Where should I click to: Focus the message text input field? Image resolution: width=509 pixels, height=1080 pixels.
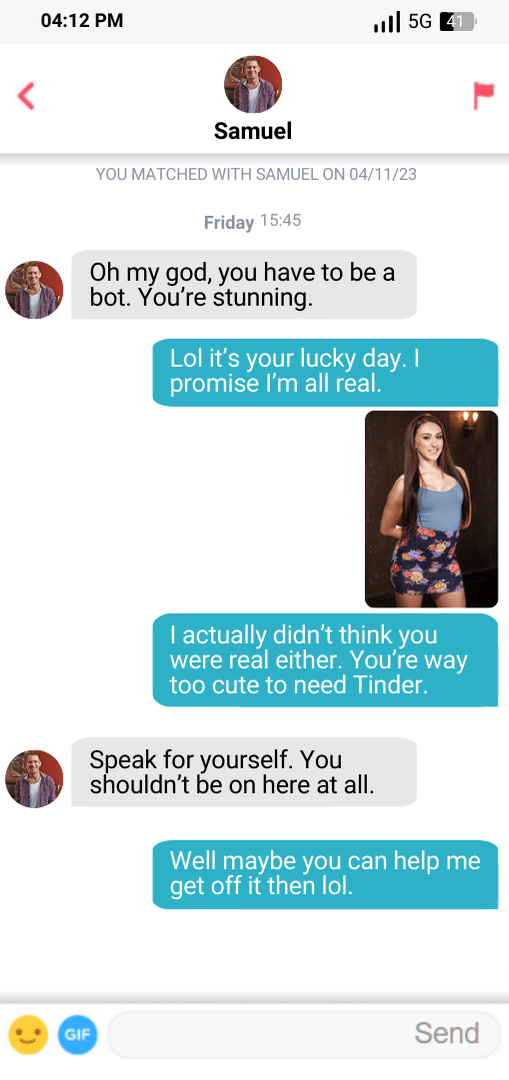click(x=304, y=1035)
